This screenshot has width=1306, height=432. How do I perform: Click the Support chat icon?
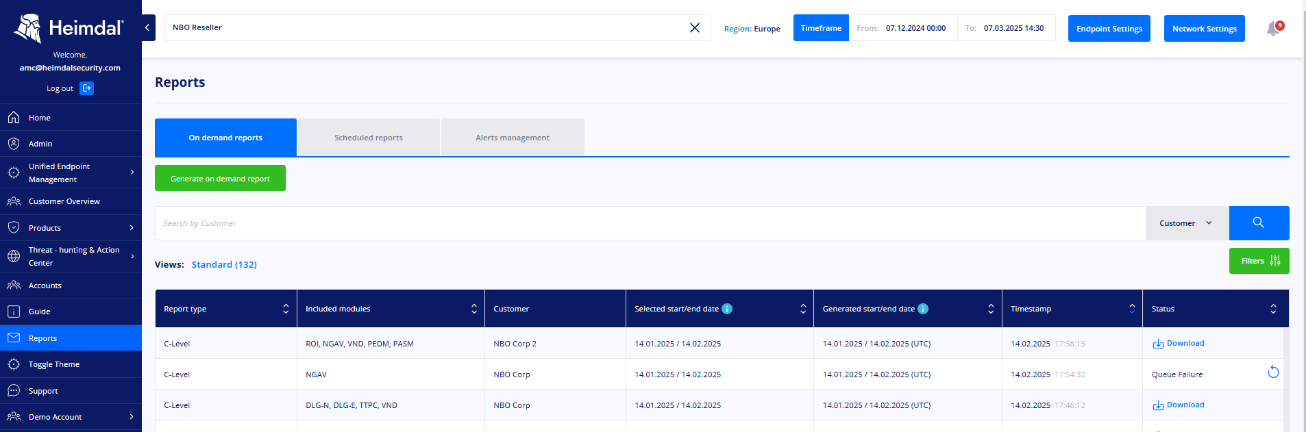[x=14, y=390]
